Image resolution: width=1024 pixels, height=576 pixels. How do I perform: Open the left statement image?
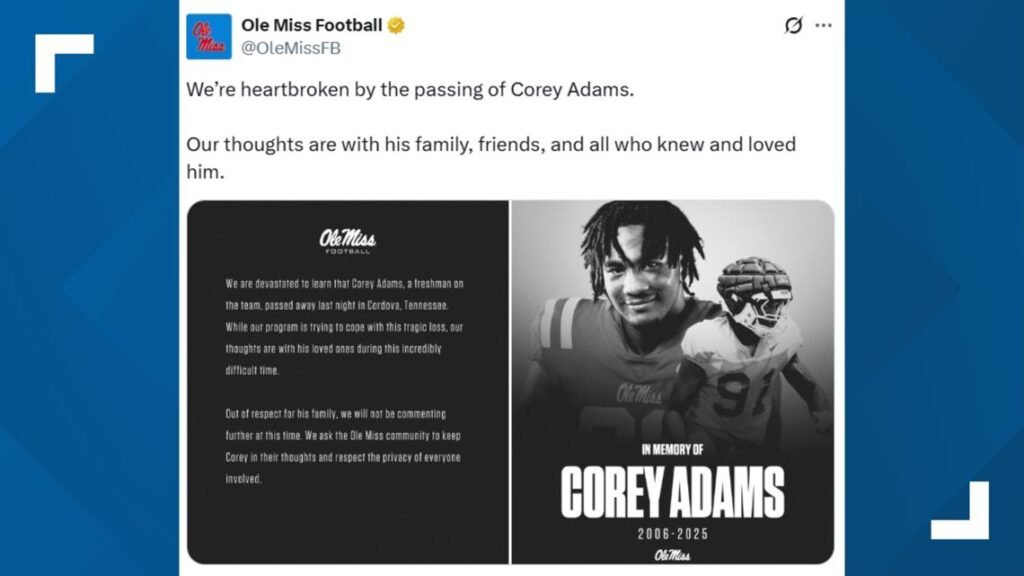(x=347, y=382)
